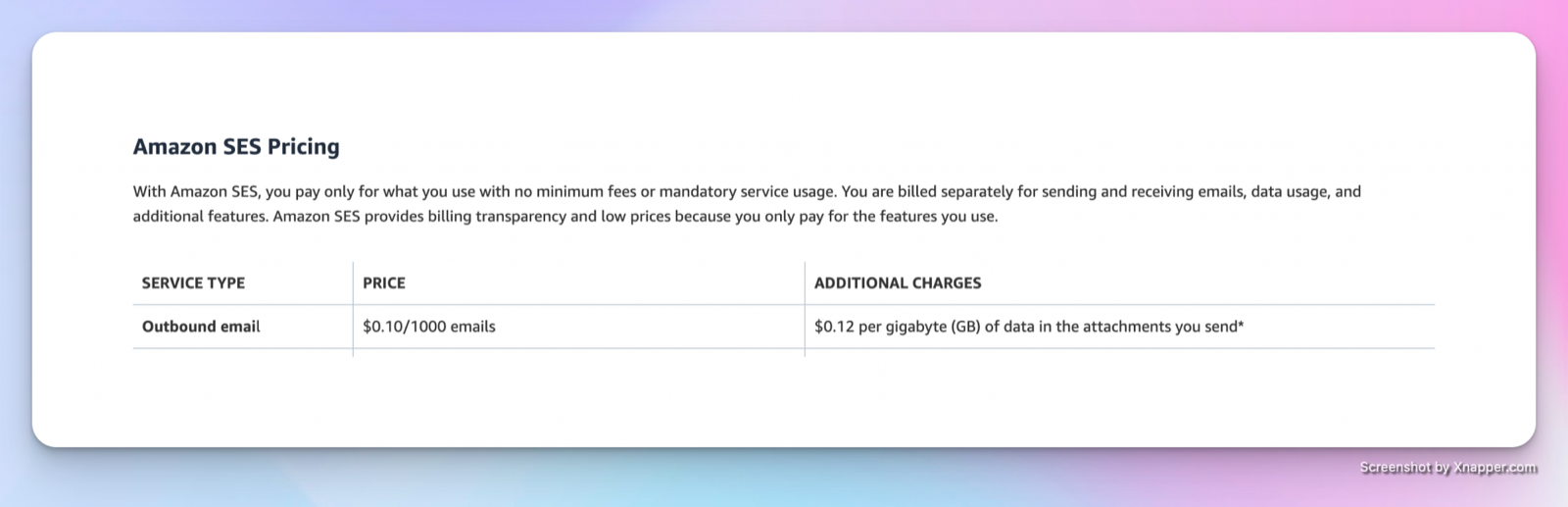Click the "$0.12 per gigabyte" charge text

tap(880, 327)
